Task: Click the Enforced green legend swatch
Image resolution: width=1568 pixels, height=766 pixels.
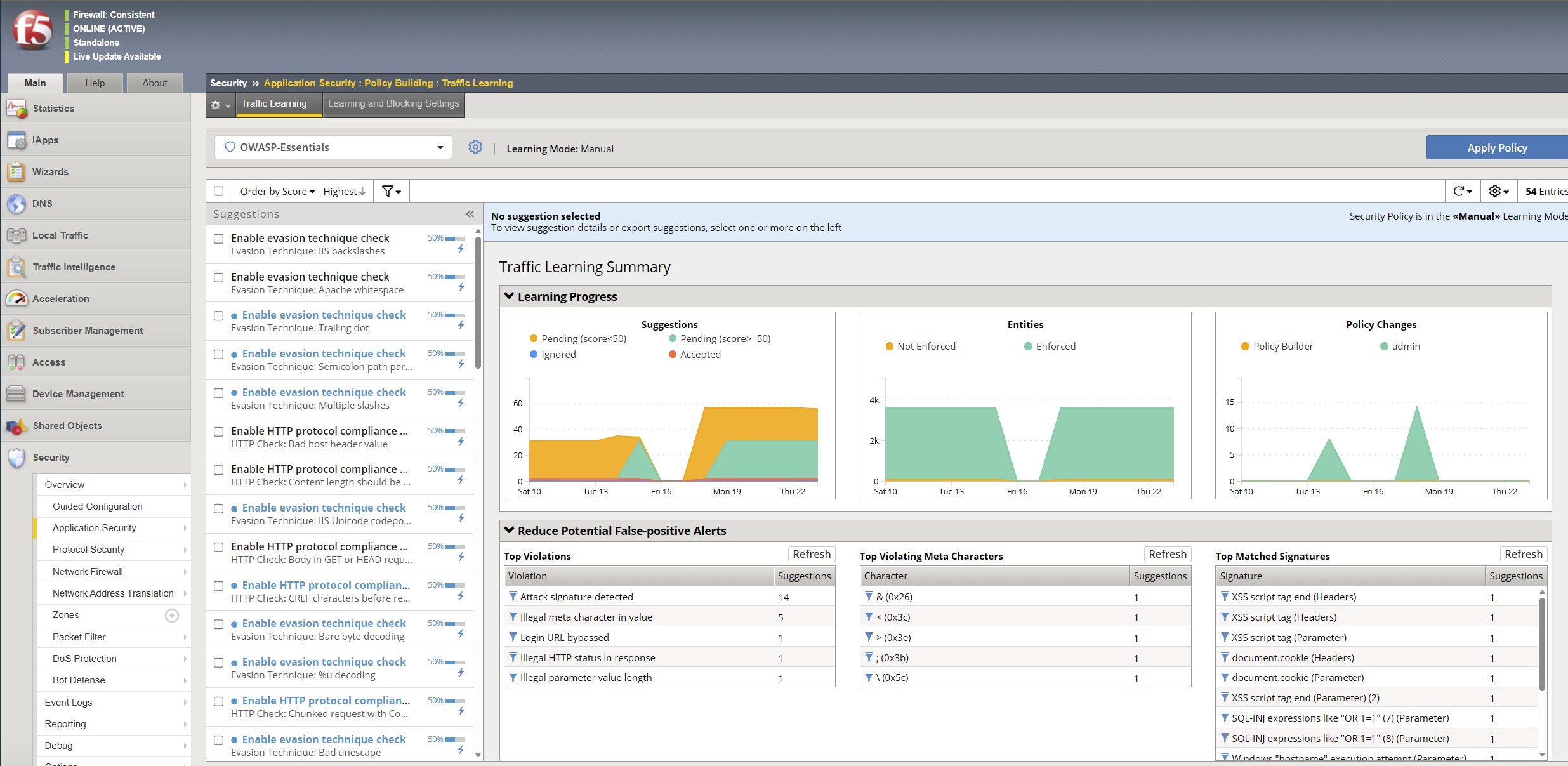Action: (x=1028, y=346)
